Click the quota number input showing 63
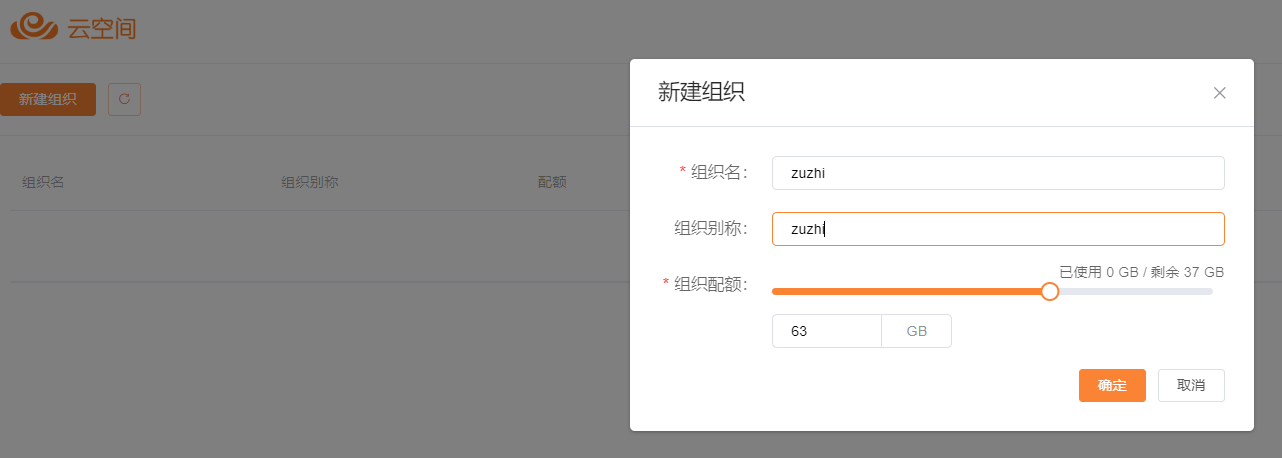The image size is (1282, 458). pyautogui.click(x=826, y=331)
